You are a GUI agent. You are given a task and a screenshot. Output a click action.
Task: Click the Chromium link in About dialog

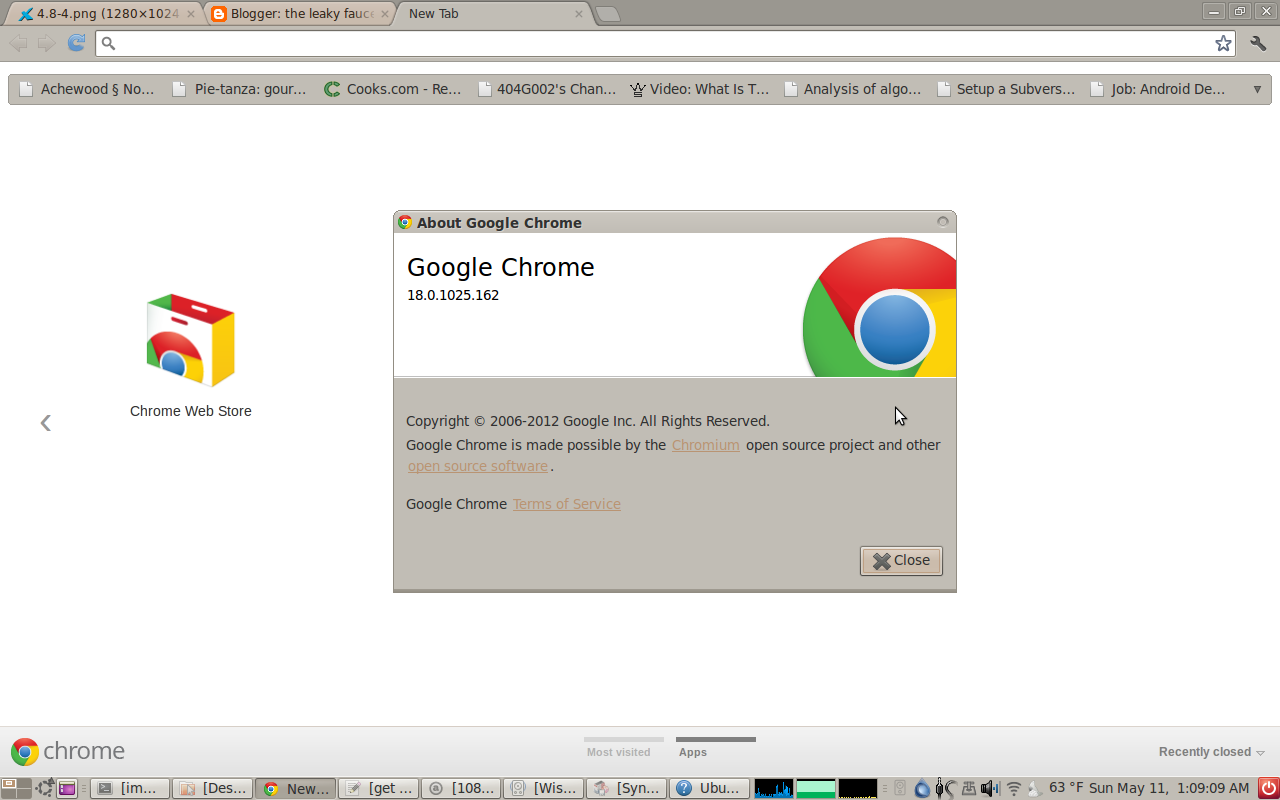[705, 445]
